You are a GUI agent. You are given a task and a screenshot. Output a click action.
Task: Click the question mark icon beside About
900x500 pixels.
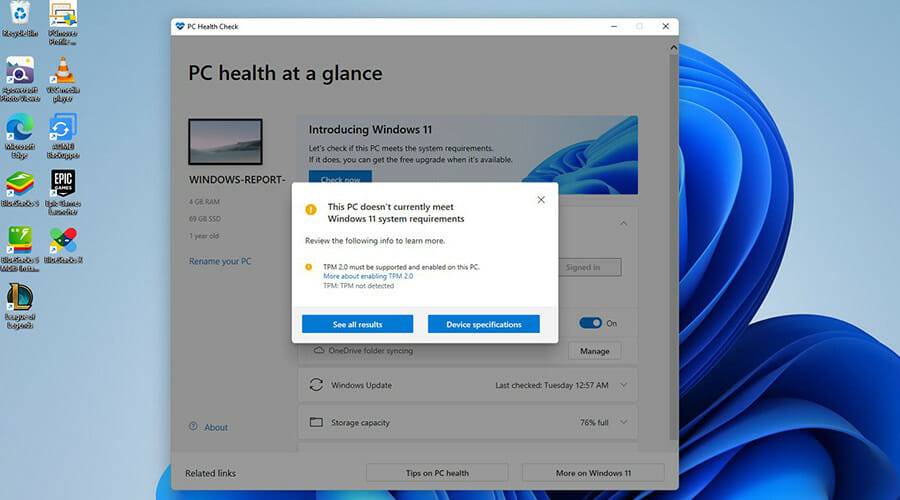point(193,427)
